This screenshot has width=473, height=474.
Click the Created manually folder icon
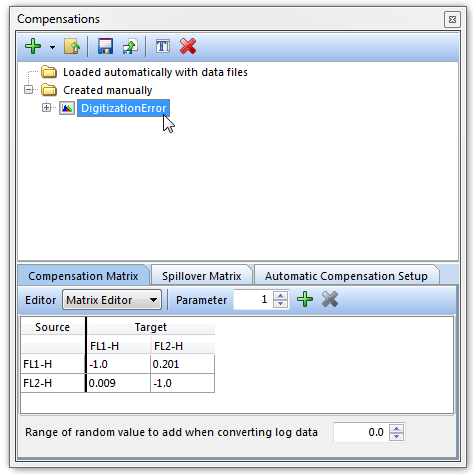[49, 90]
